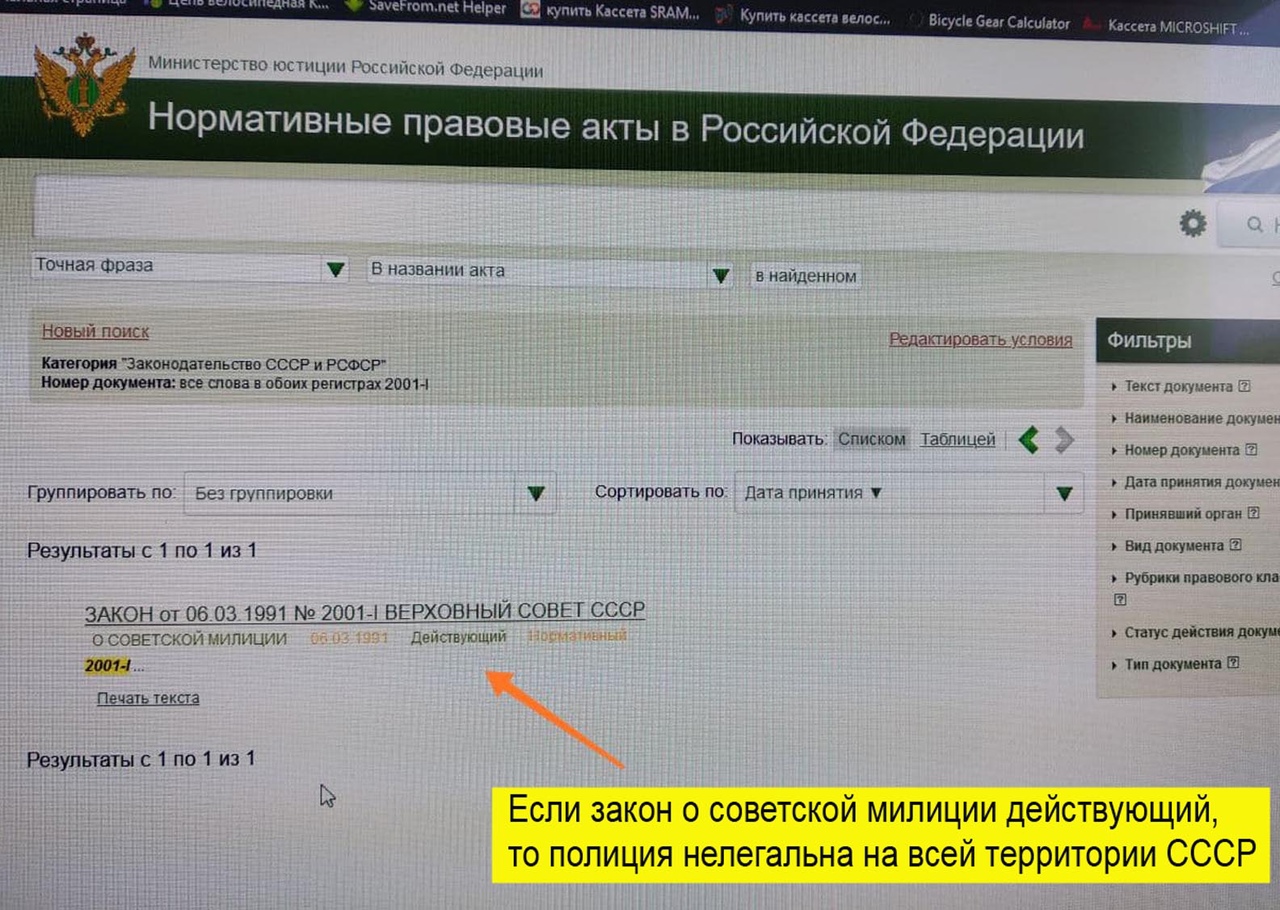
Task: Expand the Вид документа filter
Action: pyautogui.click(x=1168, y=546)
